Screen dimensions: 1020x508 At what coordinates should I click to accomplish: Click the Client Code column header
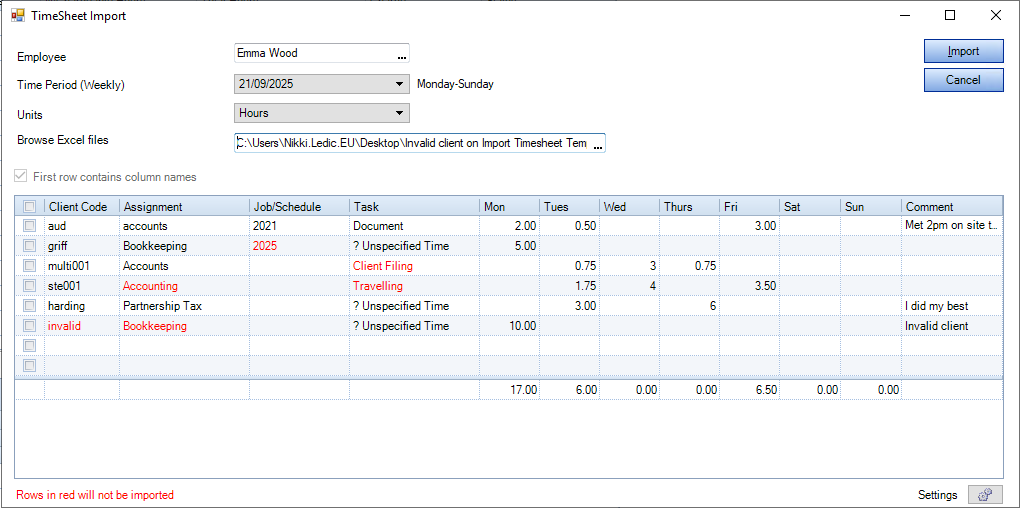(81, 207)
